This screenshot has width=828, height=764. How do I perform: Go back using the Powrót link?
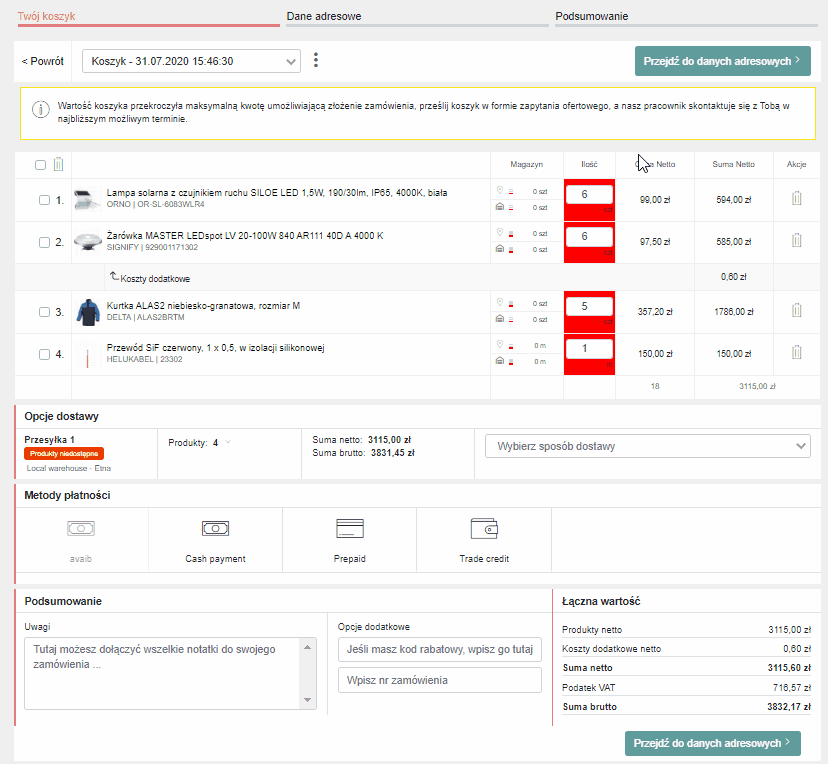pos(43,61)
